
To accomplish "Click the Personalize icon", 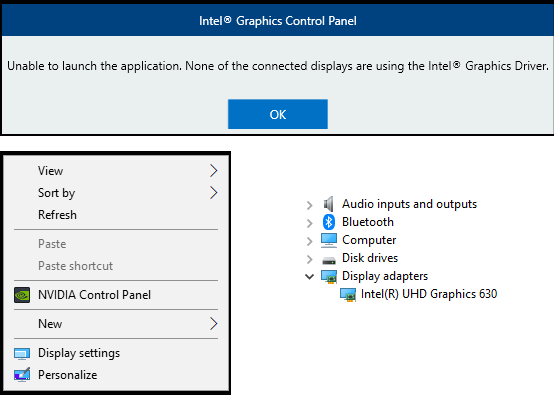I will coord(22,375).
